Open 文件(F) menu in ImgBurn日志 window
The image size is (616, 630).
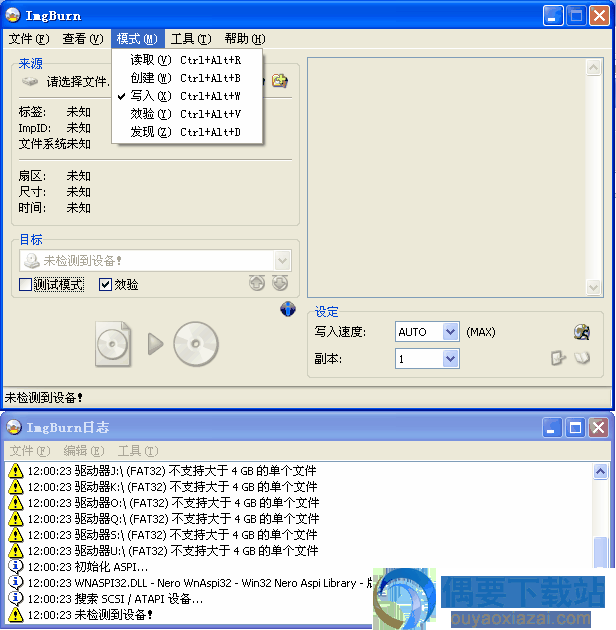click(30, 451)
